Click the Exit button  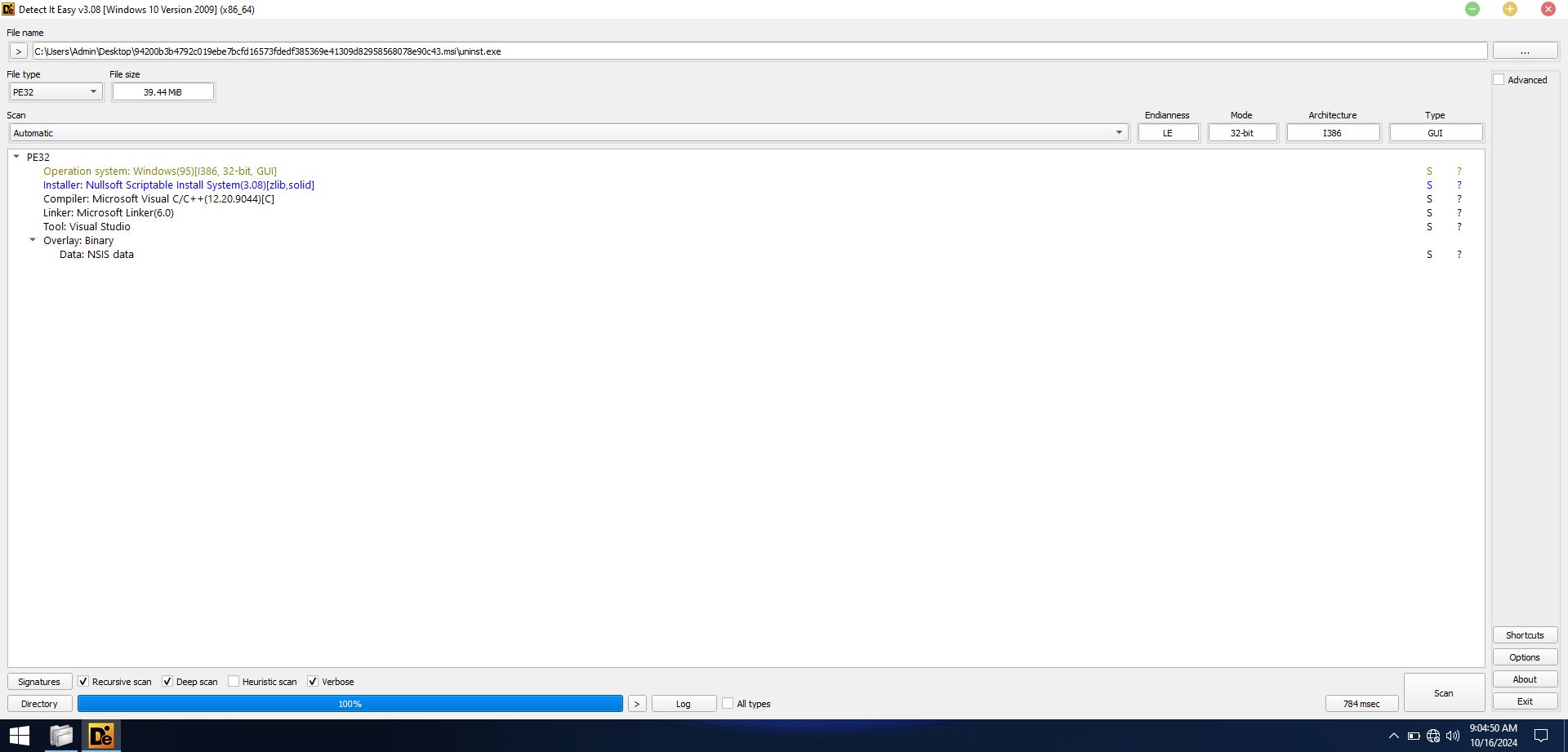(1525, 701)
